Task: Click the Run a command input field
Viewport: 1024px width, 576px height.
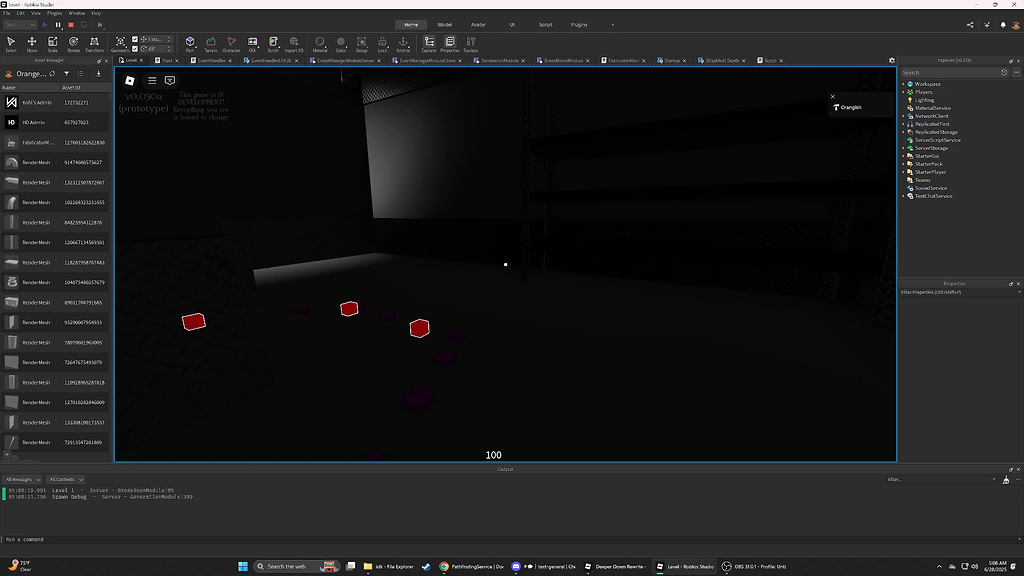Action: click(x=200, y=539)
